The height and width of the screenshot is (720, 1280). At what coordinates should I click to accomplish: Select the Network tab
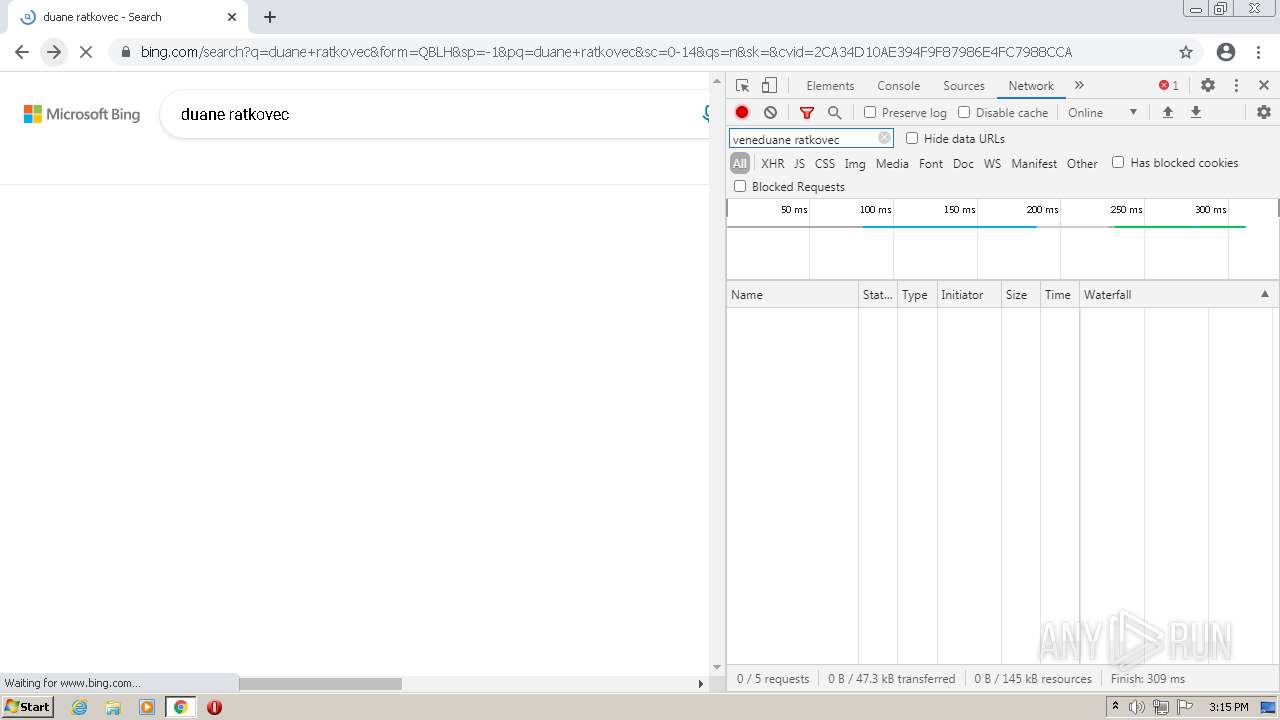pyautogui.click(x=1031, y=86)
